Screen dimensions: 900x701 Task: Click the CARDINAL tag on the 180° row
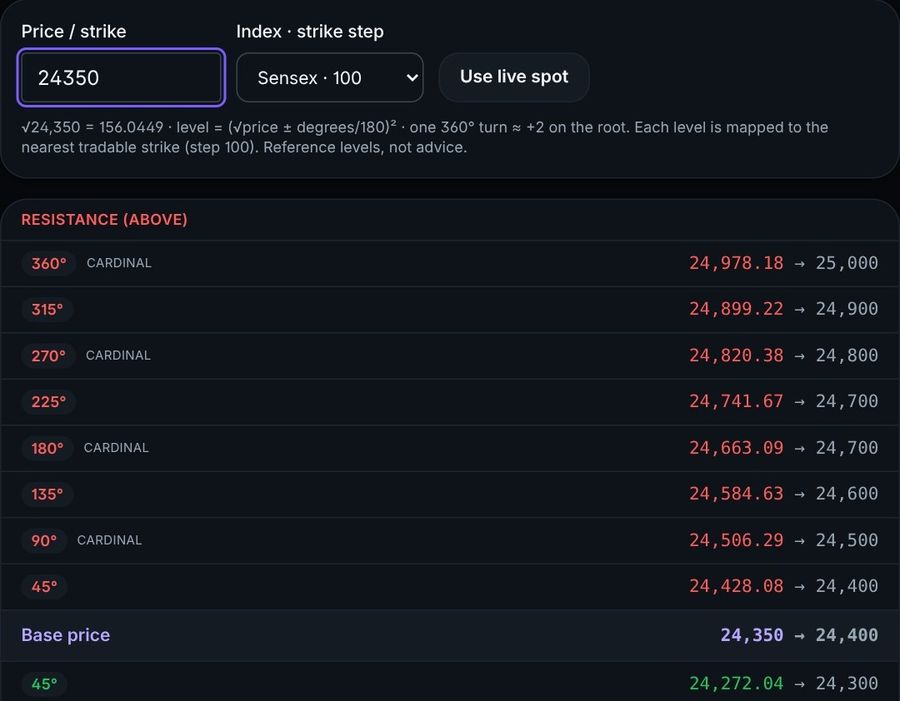click(116, 448)
